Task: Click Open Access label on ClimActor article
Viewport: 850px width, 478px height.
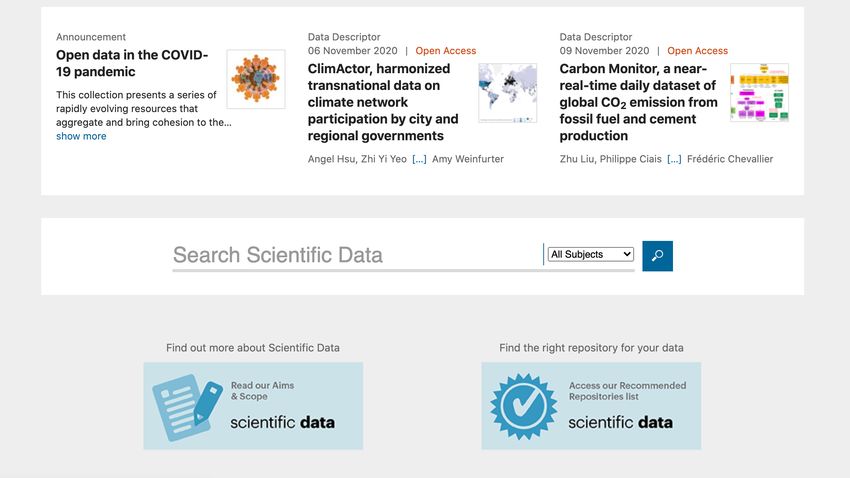Action: point(446,50)
